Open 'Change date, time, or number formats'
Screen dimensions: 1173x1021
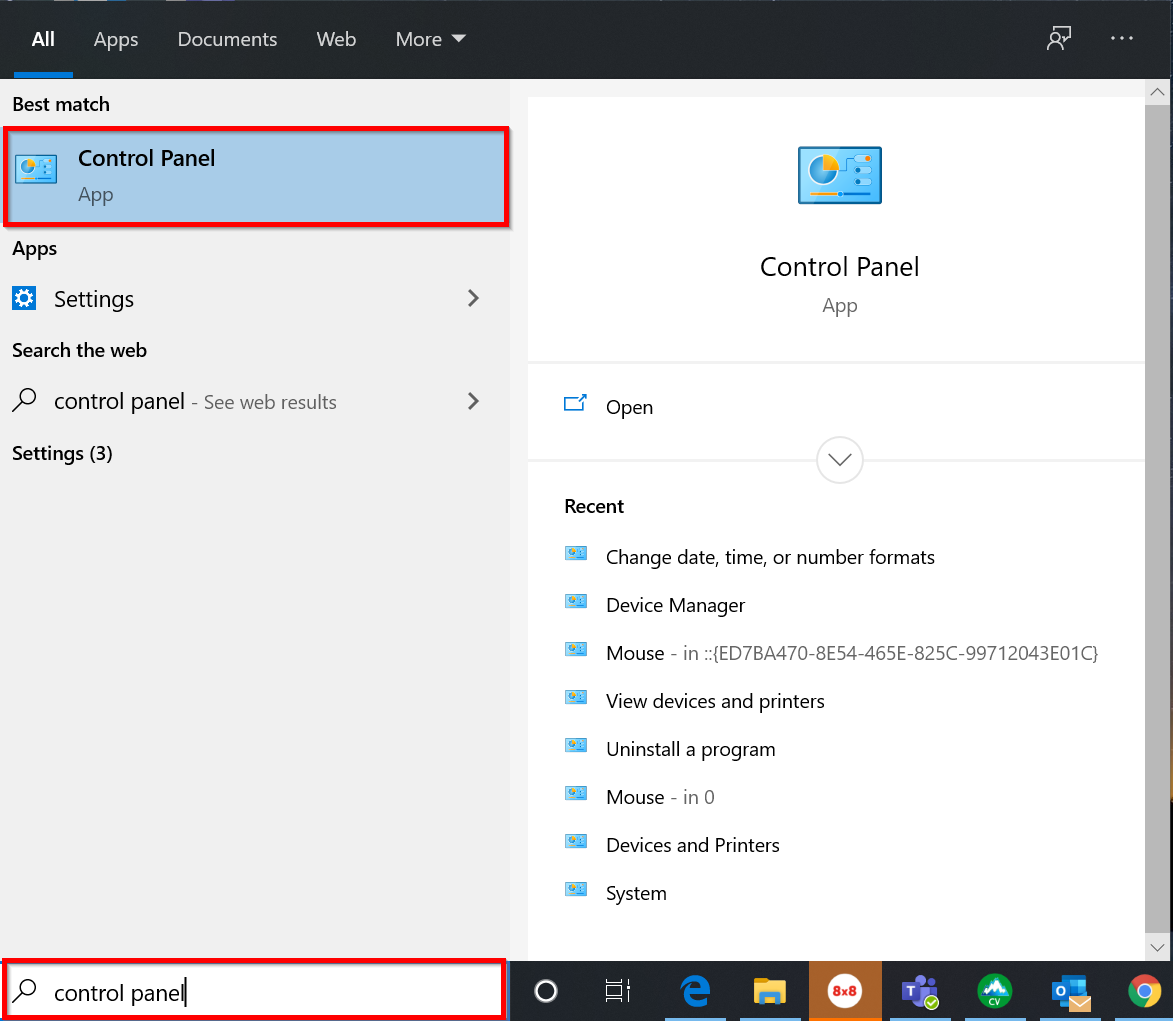click(x=770, y=557)
